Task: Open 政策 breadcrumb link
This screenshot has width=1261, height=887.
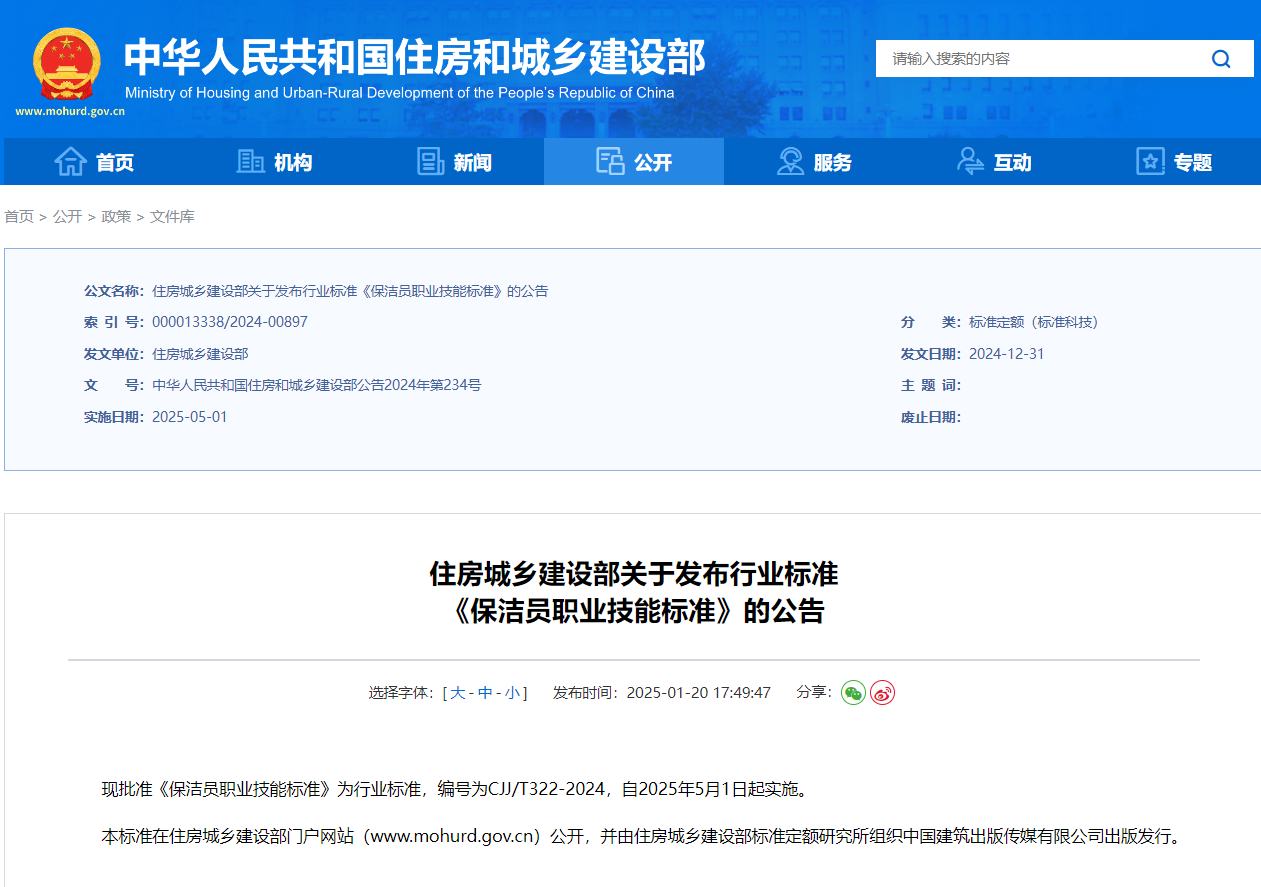Action: click(x=116, y=216)
